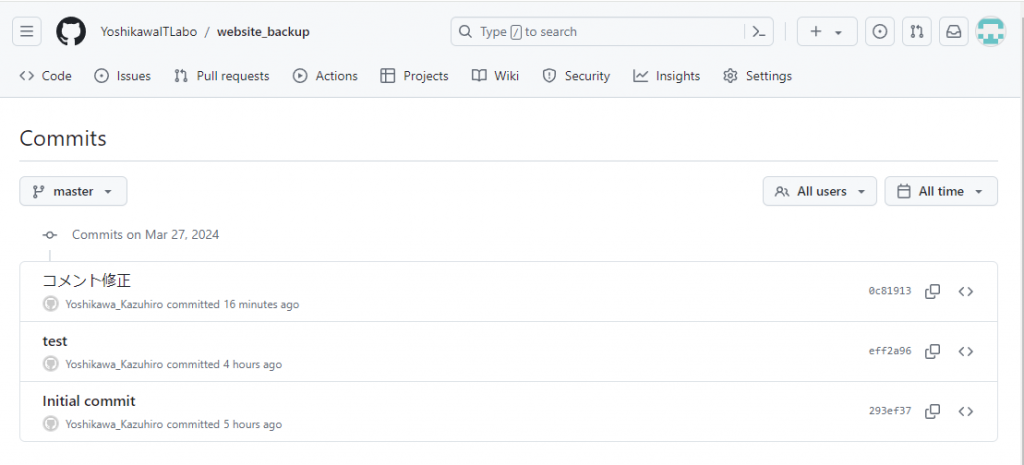
Task: Open the All time date filter
Action: 940,191
